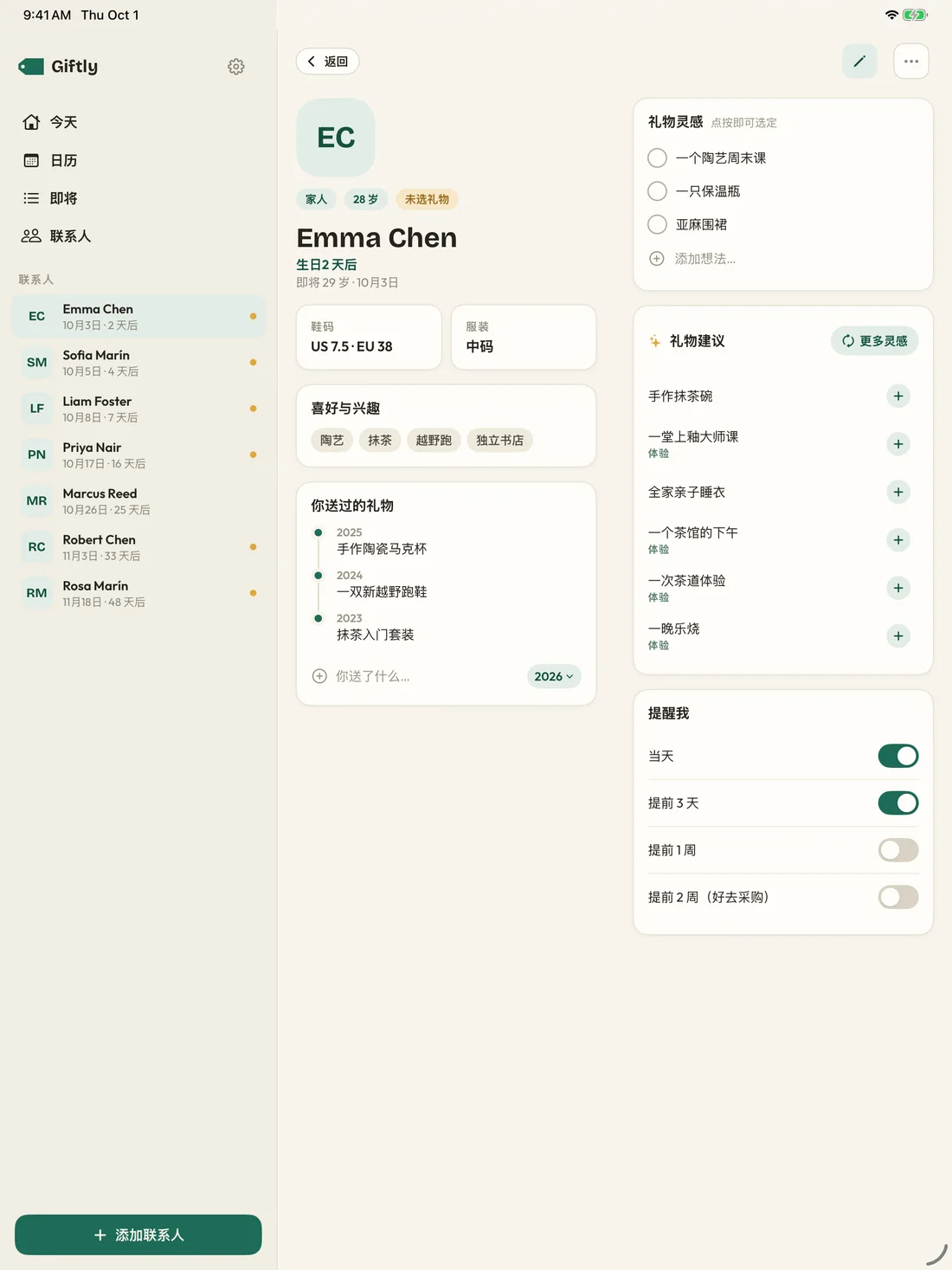Click the SM avatar icon

(36, 363)
